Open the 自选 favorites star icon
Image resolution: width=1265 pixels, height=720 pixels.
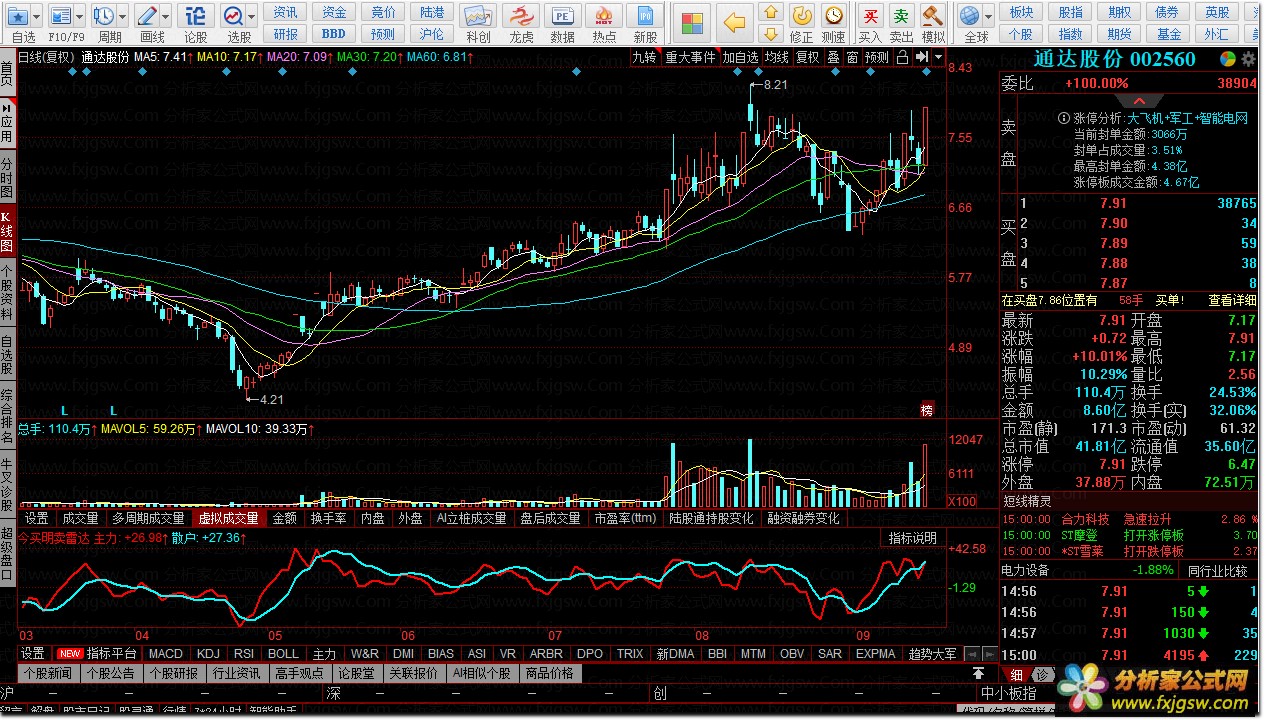pos(19,16)
